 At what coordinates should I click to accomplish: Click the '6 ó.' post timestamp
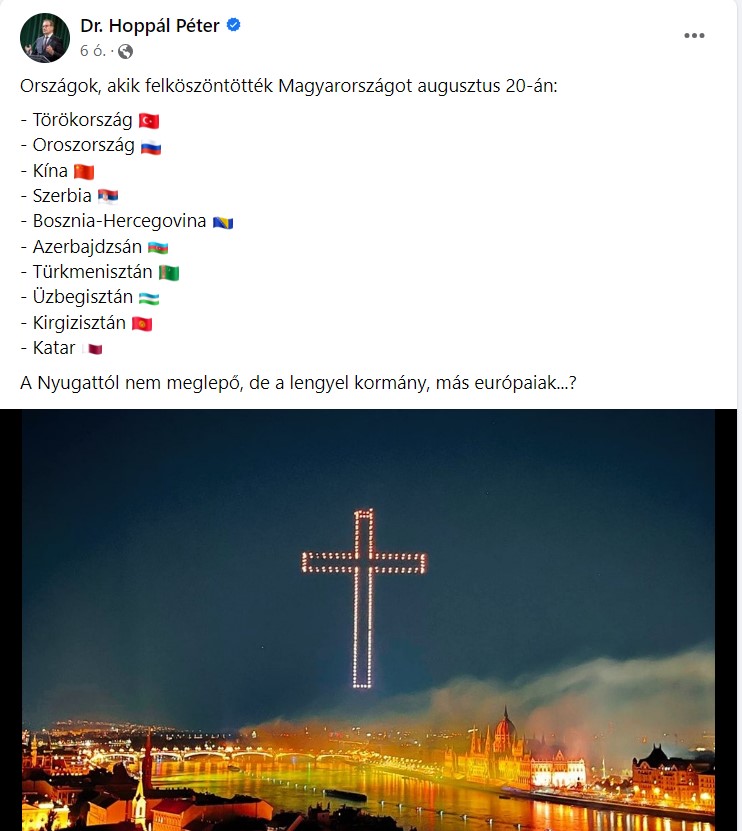click(x=93, y=51)
